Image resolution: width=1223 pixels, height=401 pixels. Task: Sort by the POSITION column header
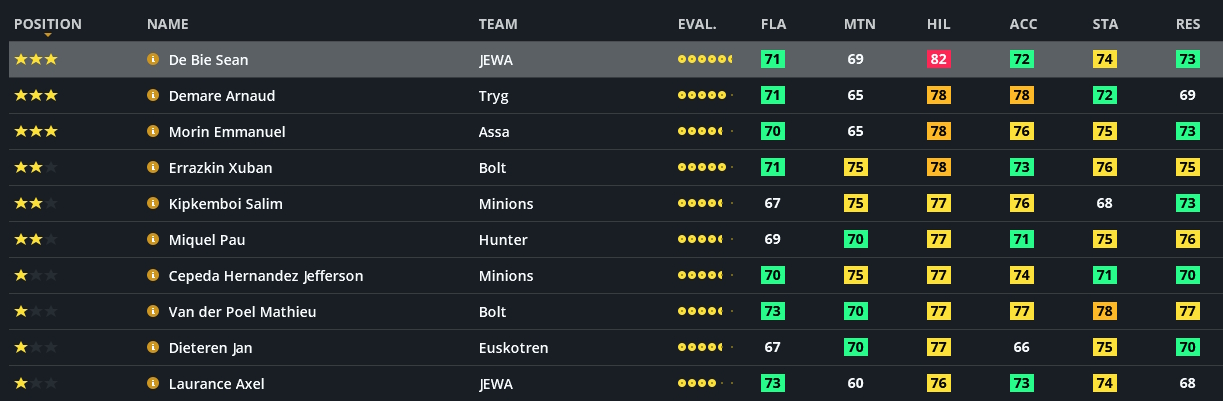click(48, 24)
